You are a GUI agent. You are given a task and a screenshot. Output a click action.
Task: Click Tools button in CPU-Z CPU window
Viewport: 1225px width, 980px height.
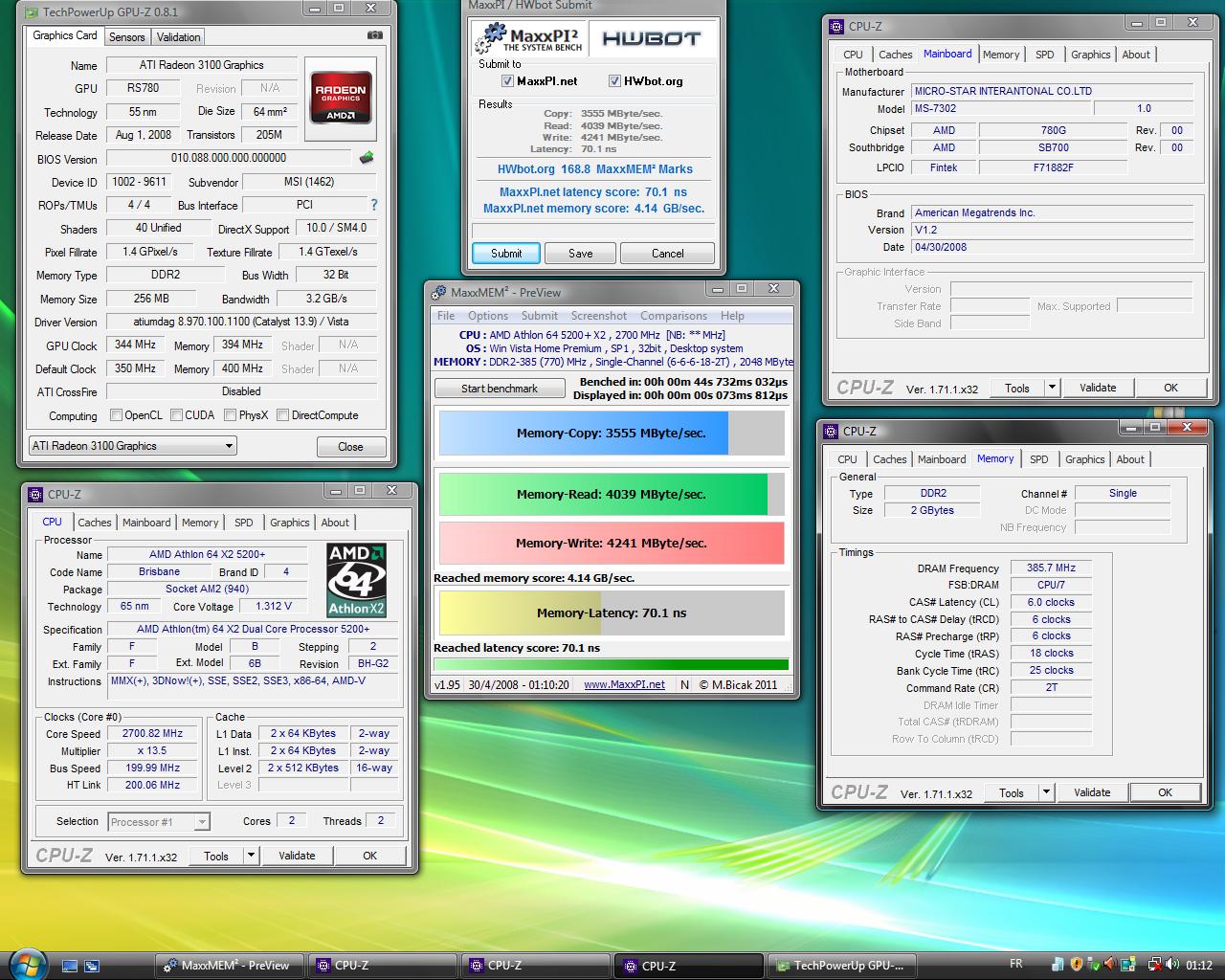[x=216, y=856]
